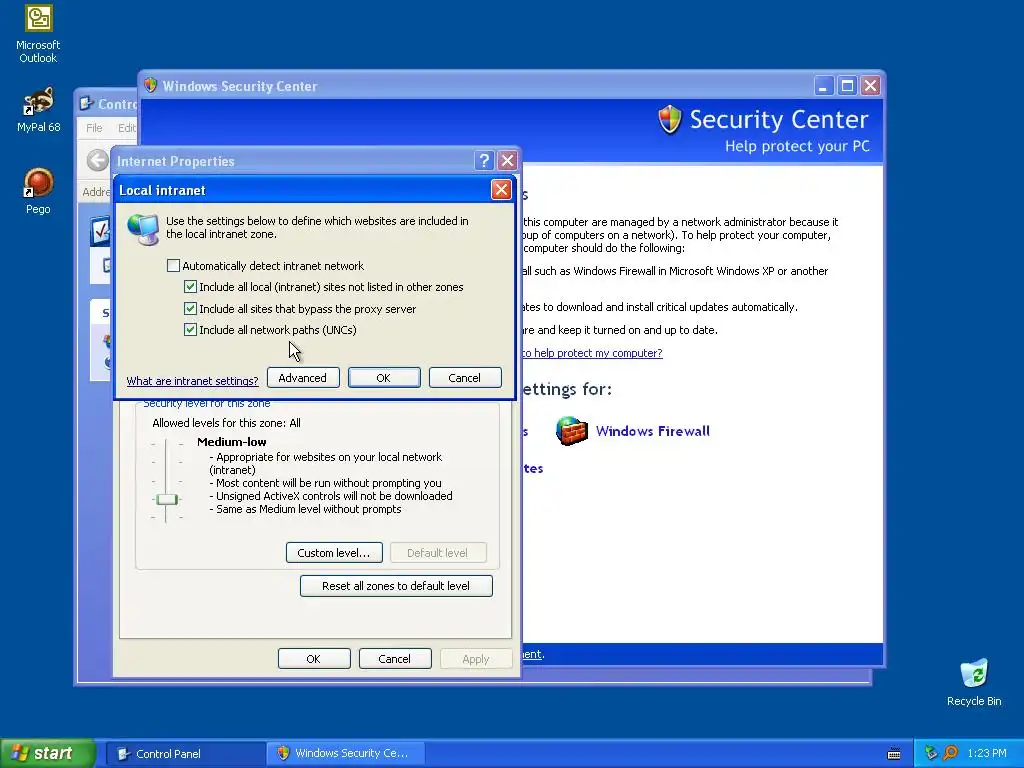Image resolution: width=1024 pixels, height=768 pixels.
Task: Click the back arrow in Control Panel
Action: (x=97, y=160)
